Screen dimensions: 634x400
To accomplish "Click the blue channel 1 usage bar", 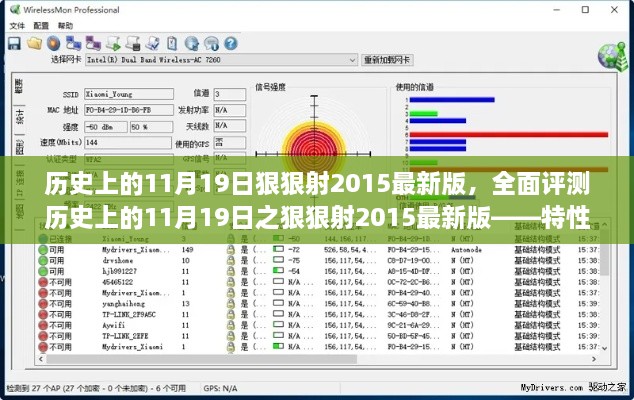I will coord(452,99).
